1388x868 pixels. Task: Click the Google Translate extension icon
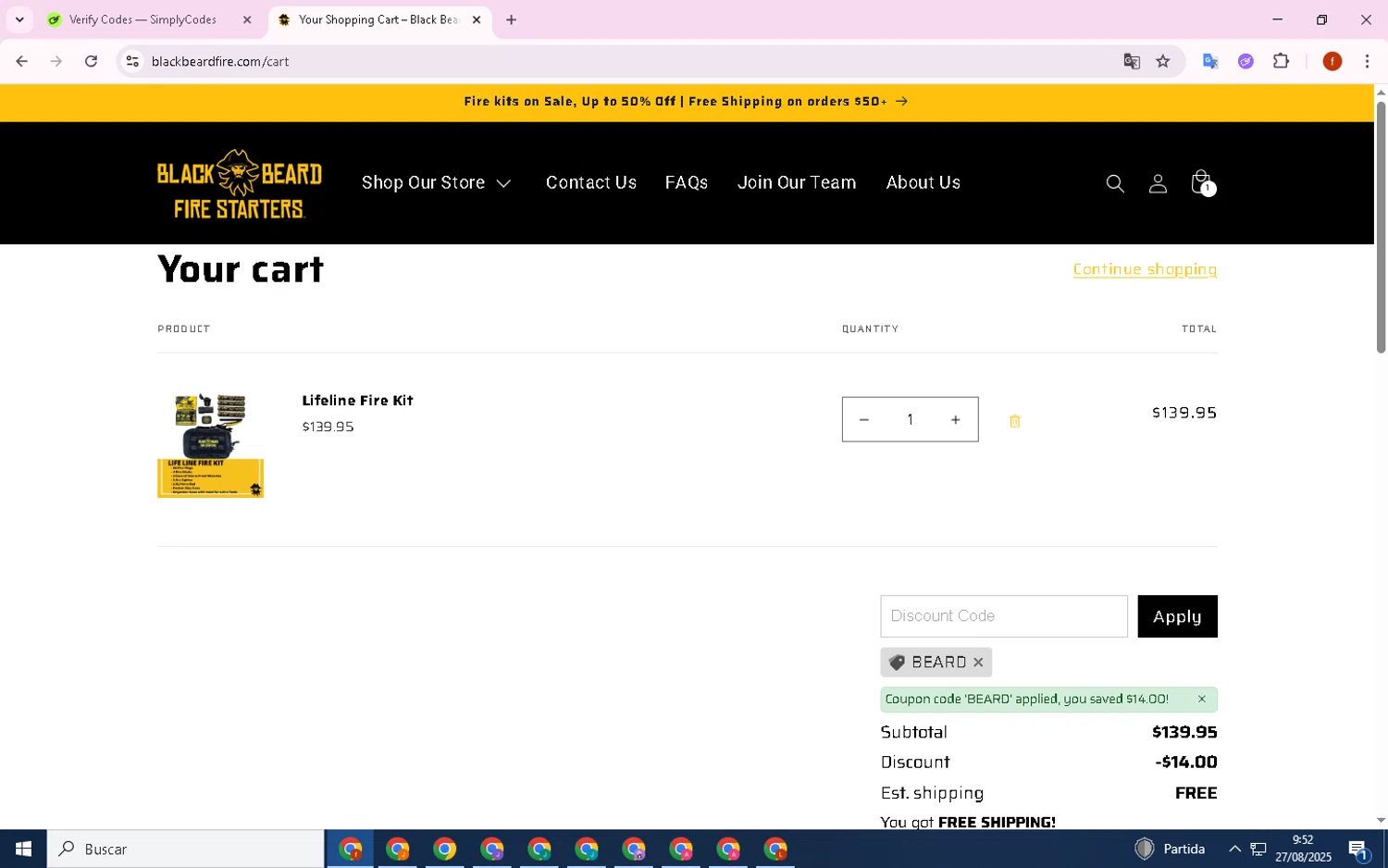[1210, 61]
